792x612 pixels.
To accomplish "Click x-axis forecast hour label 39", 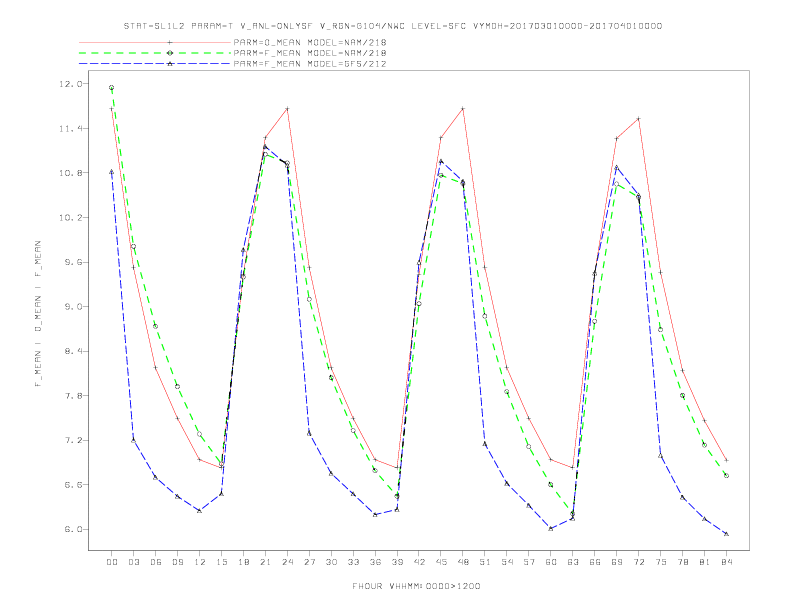I will point(397,562).
